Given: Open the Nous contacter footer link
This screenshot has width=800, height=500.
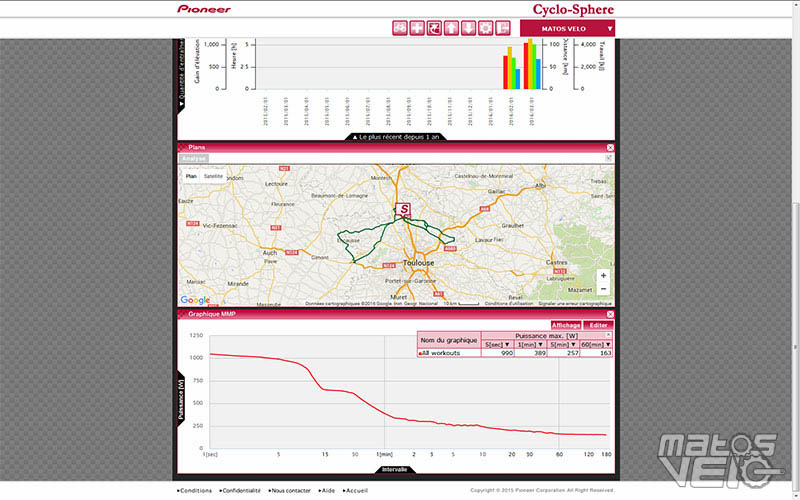Looking at the screenshot, I should point(289,491).
